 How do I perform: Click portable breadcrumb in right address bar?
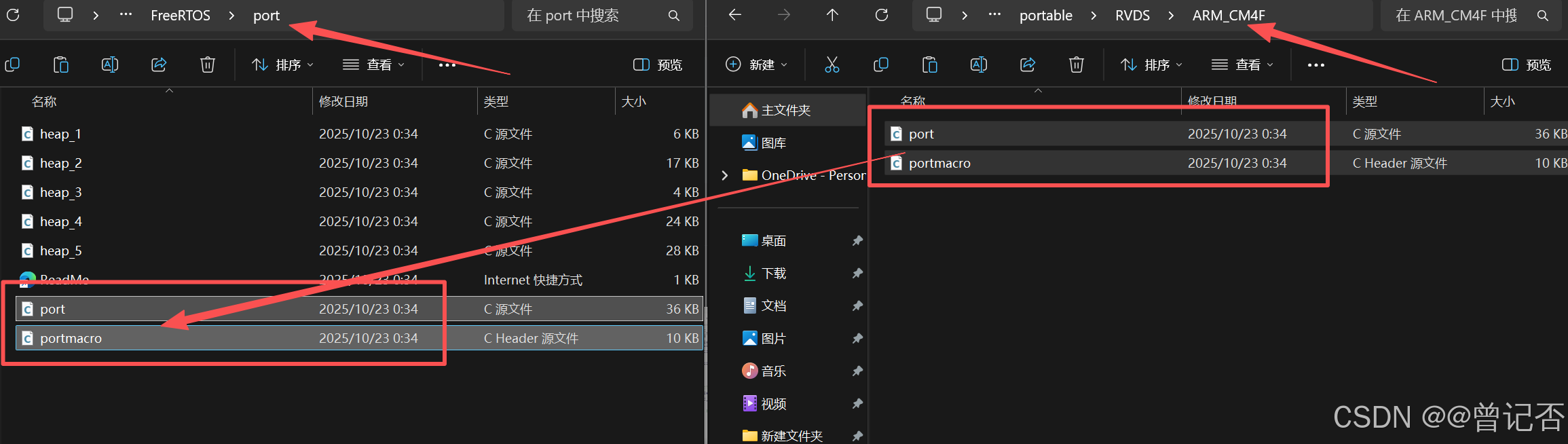click(x=1046, y=15)
